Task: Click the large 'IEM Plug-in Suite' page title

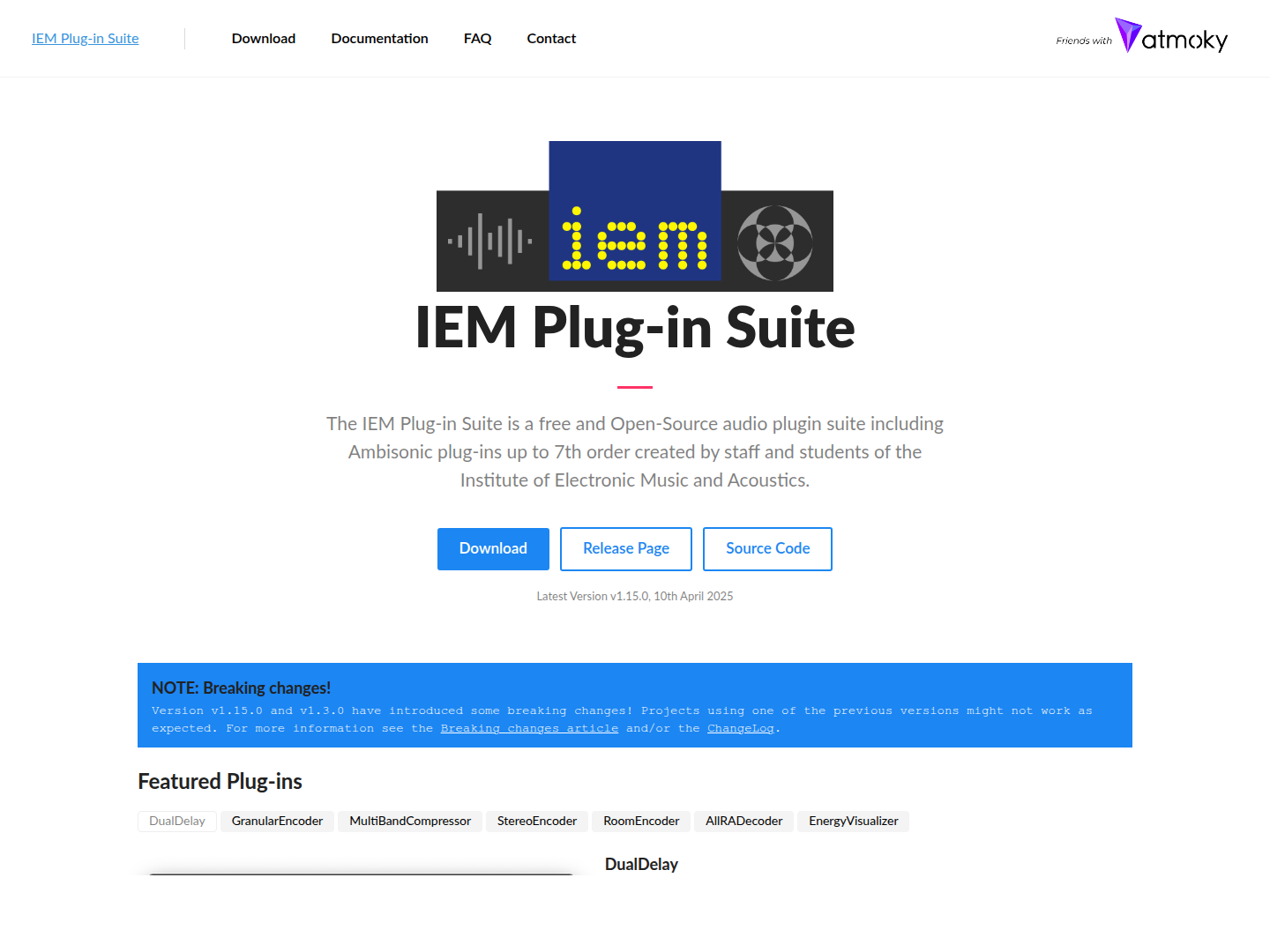Action: click(x=635, y=328)
